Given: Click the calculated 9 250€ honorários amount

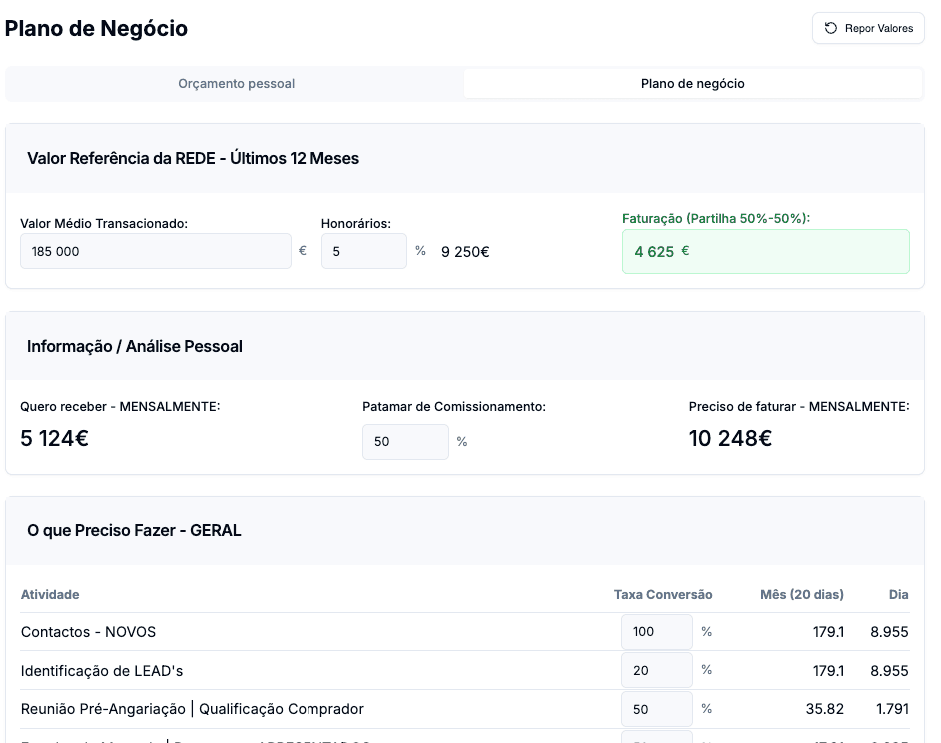Looking at the screenshot, I should 465,252.
